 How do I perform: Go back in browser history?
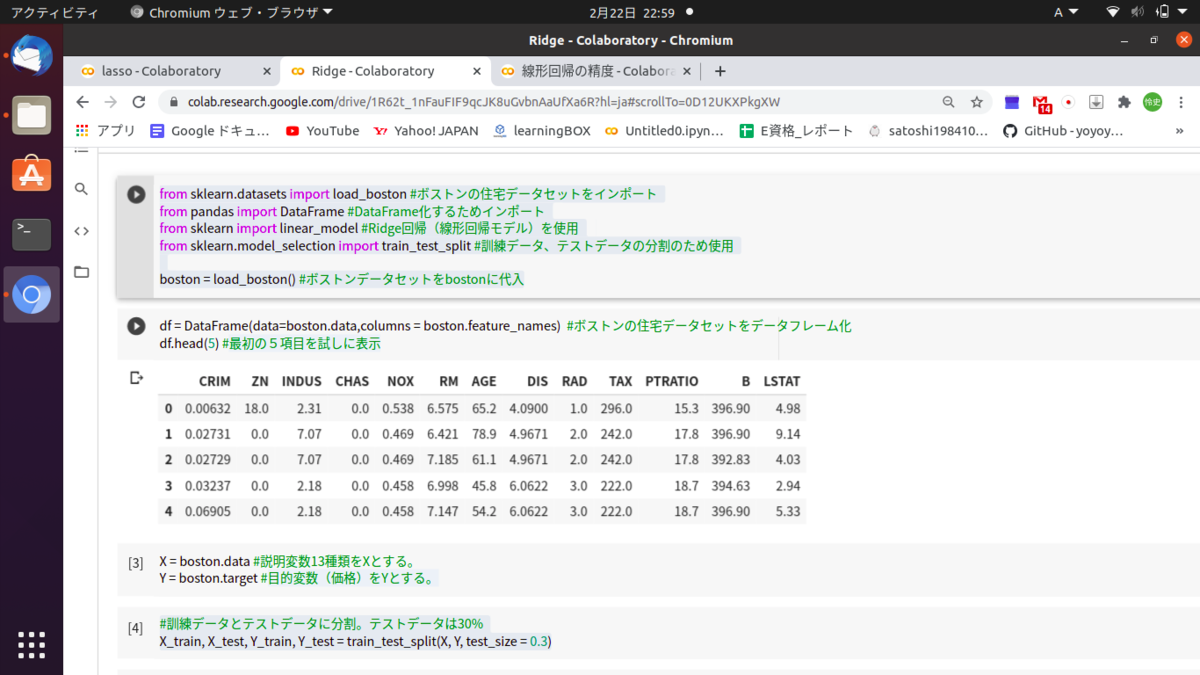point(82,102)
